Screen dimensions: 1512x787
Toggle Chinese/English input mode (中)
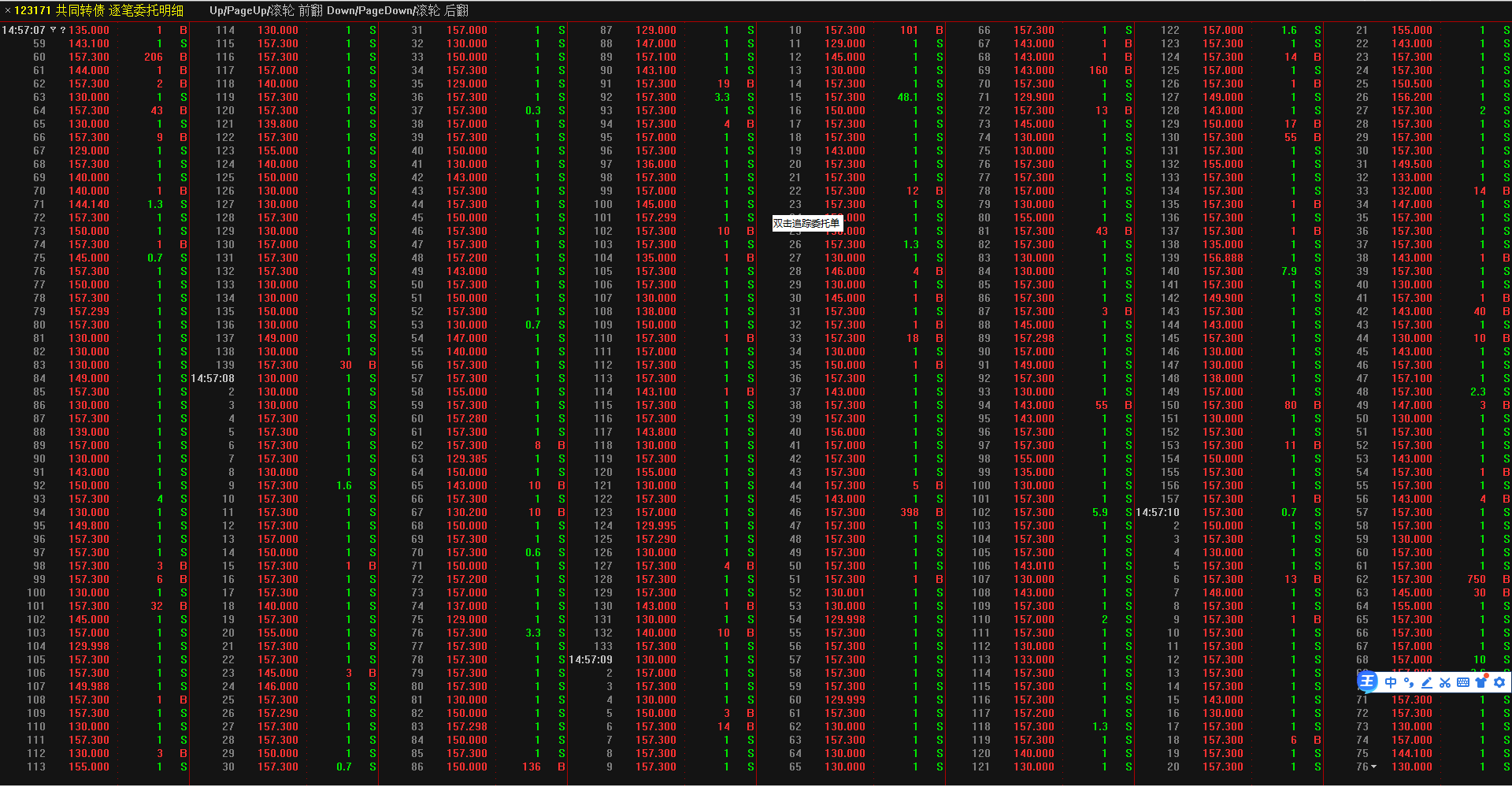(x=1390, y=682)
